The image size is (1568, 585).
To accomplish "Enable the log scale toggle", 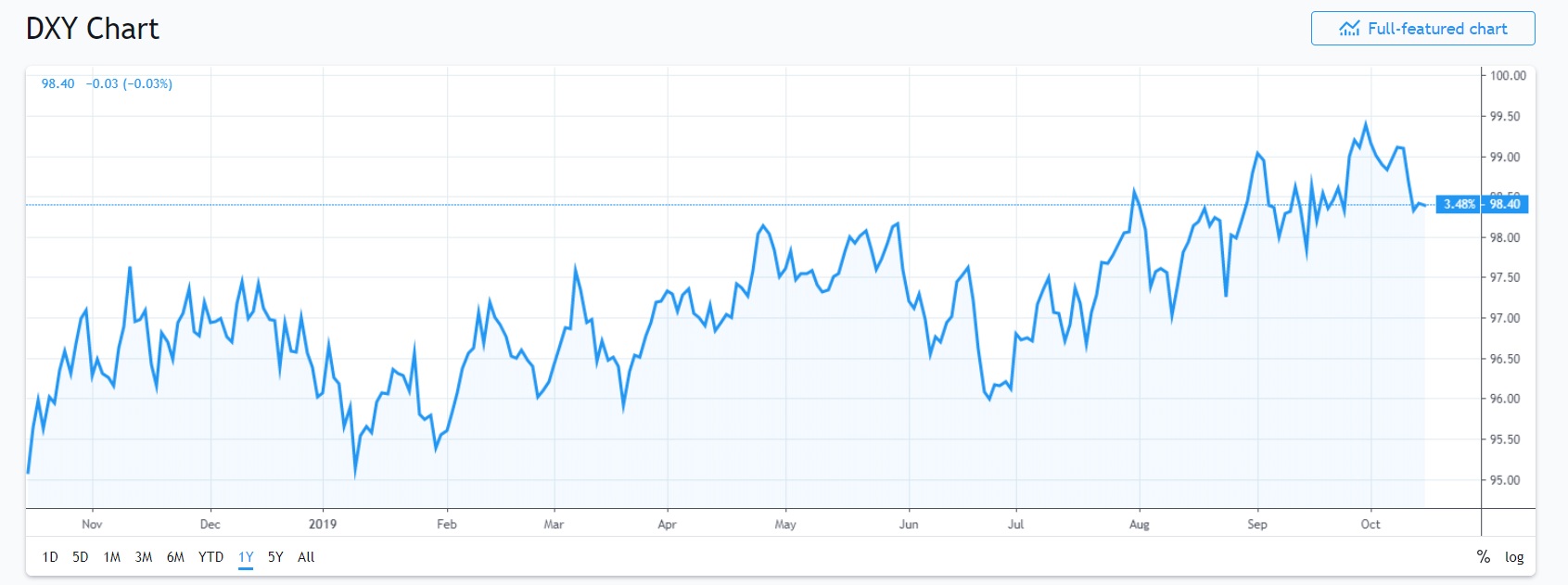I will (1514, 557).
